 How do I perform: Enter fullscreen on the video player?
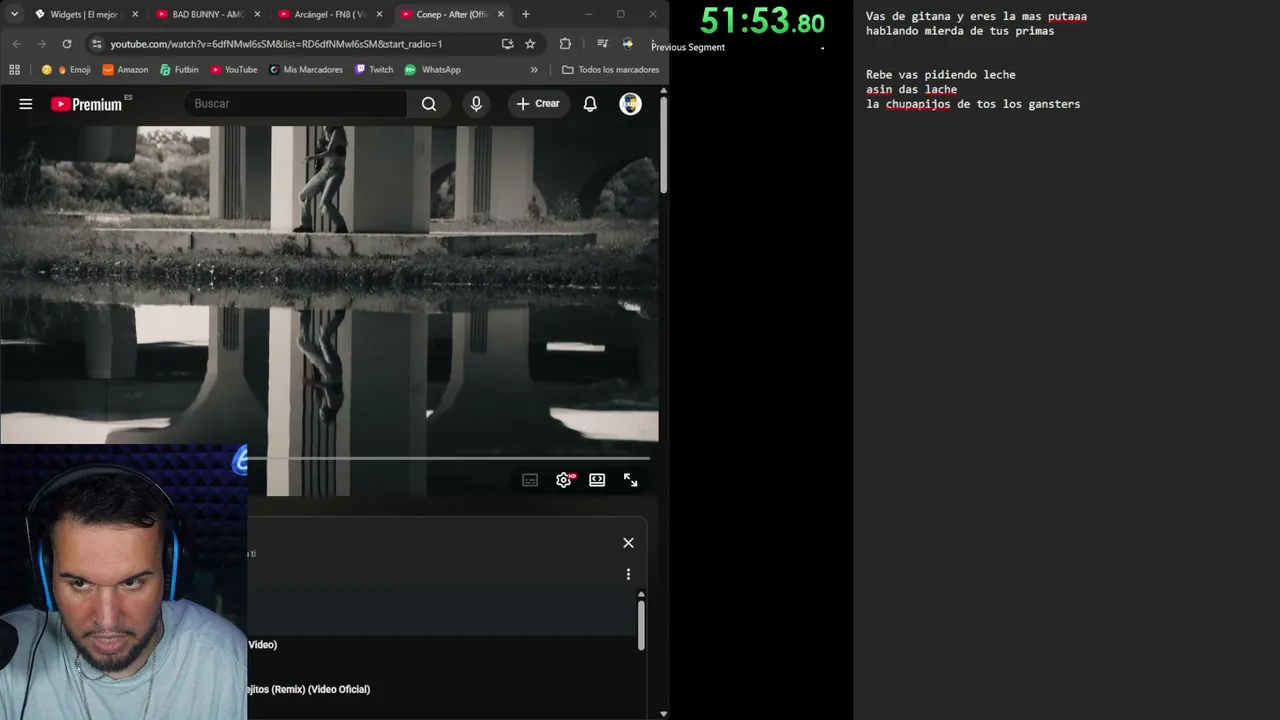(x=630, y=480)
